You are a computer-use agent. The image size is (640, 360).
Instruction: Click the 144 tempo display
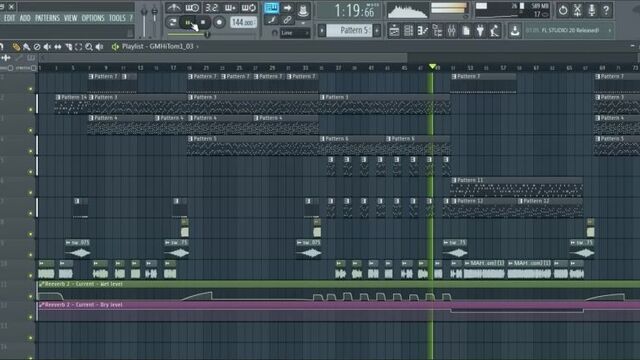243,22
